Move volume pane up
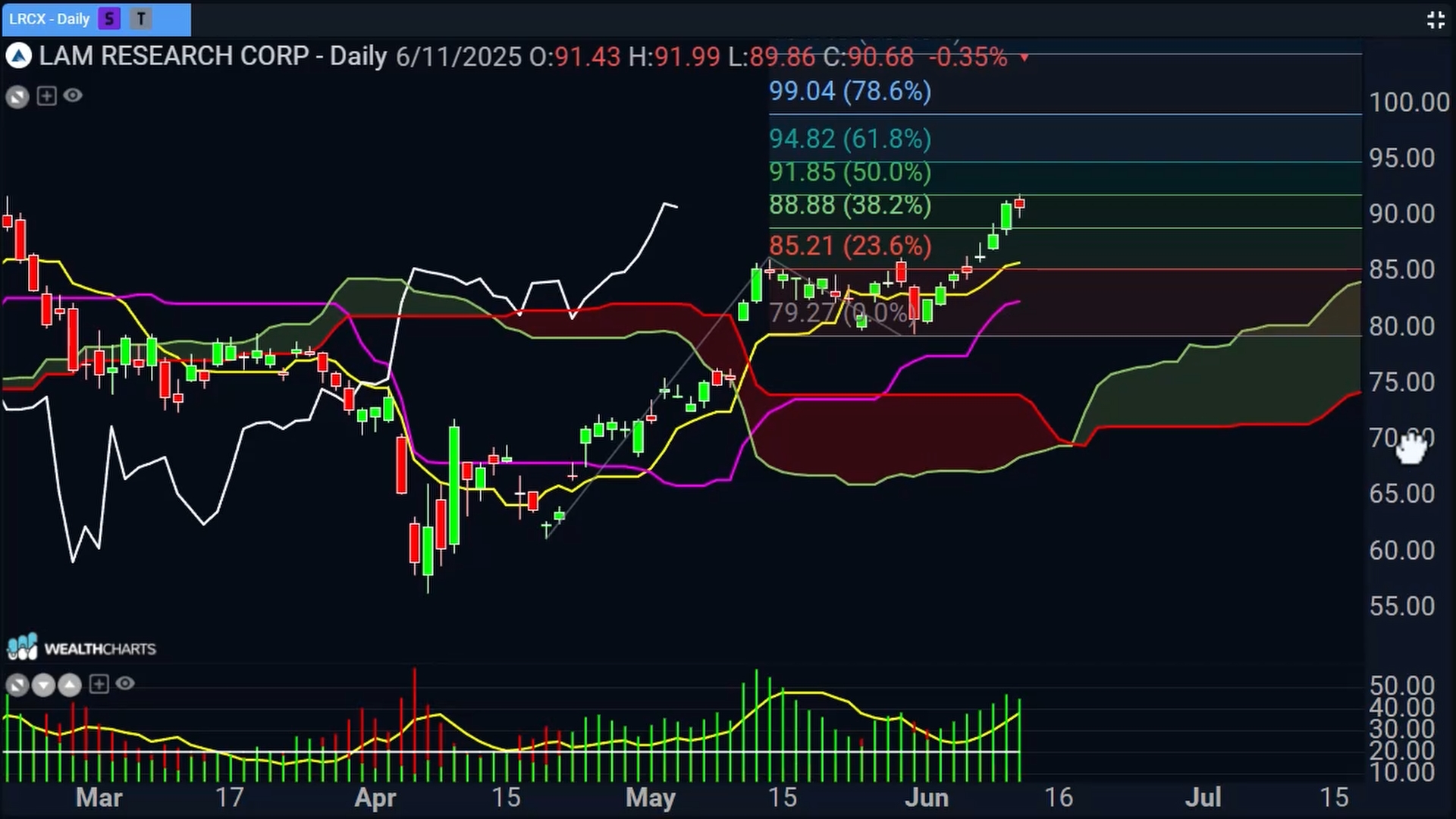Viewport: 1456px width, 819px height. coord(70,686)
